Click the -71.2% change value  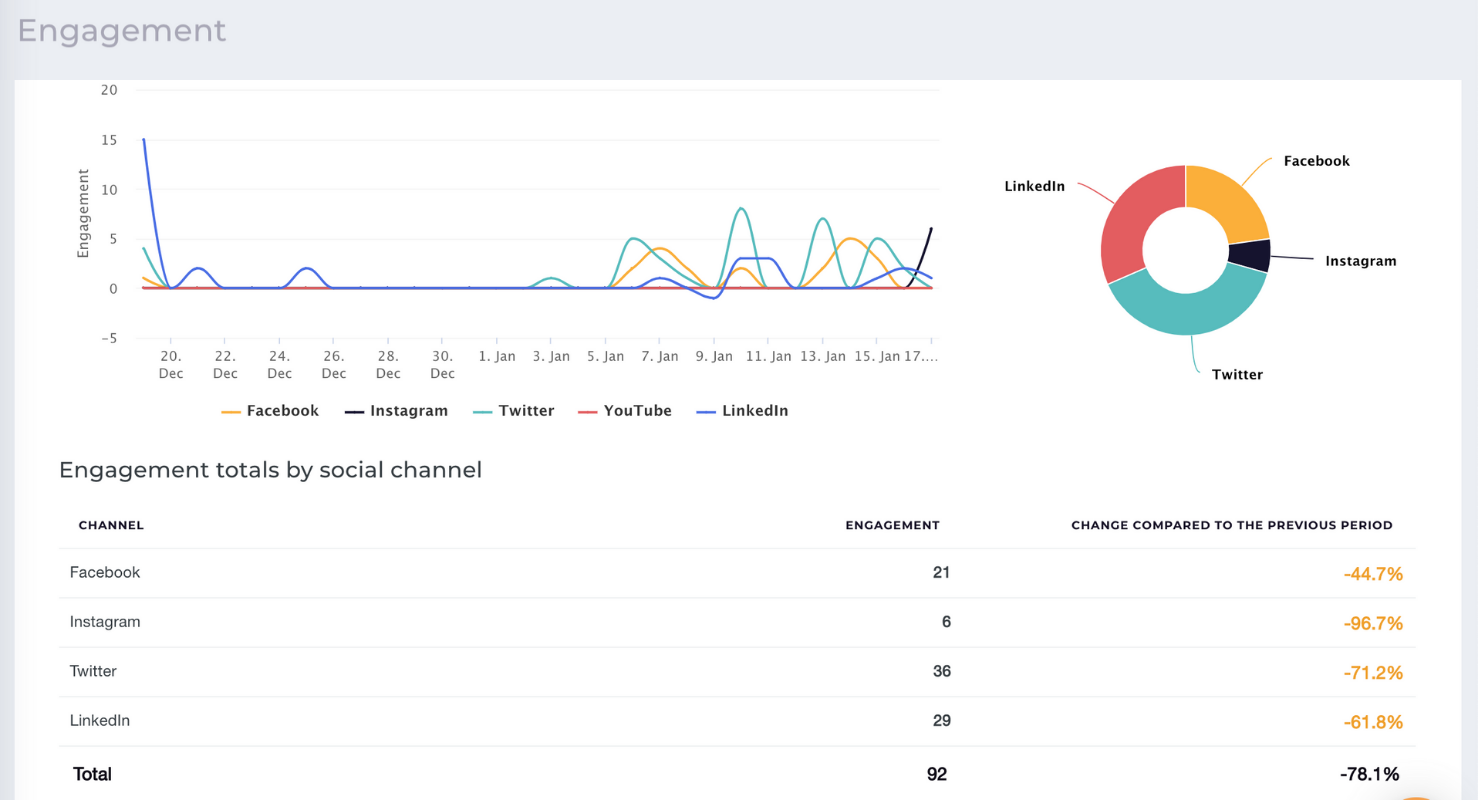pos(1373,672)
